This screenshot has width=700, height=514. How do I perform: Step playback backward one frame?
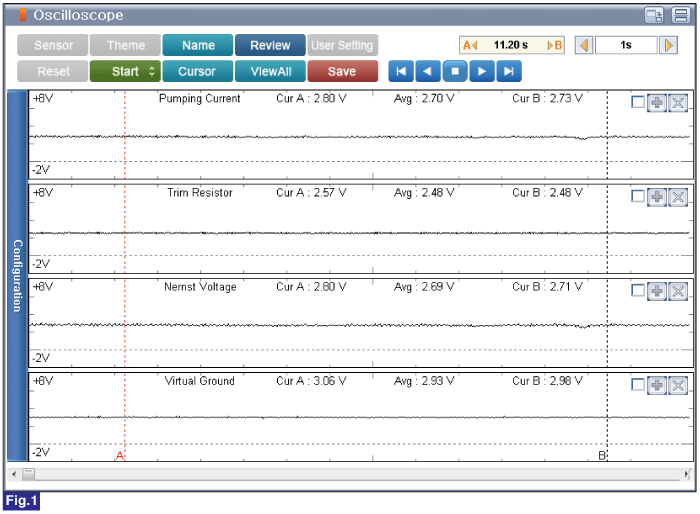coord(428,71)
